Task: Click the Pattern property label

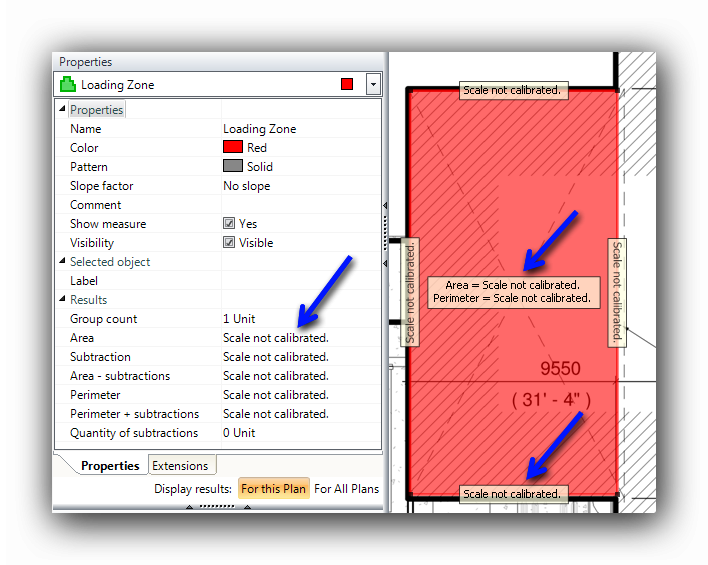Action: 88,167
